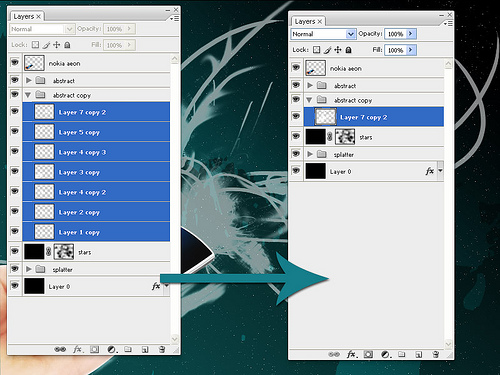Create new group in right Layers panel
The image size is (500, 375).
pyautogui.click(x=402, y=354)
